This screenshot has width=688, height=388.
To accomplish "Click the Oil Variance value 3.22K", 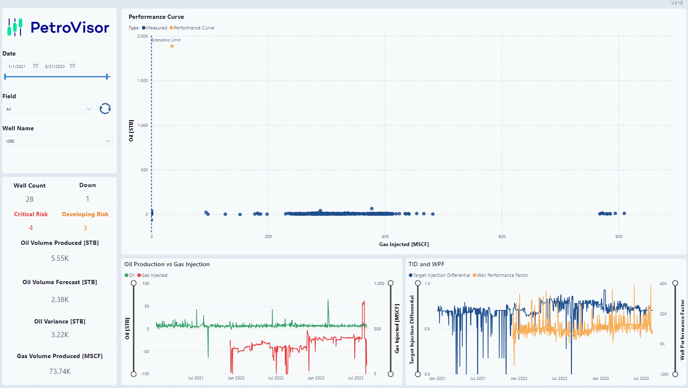I will coord(60,334).
